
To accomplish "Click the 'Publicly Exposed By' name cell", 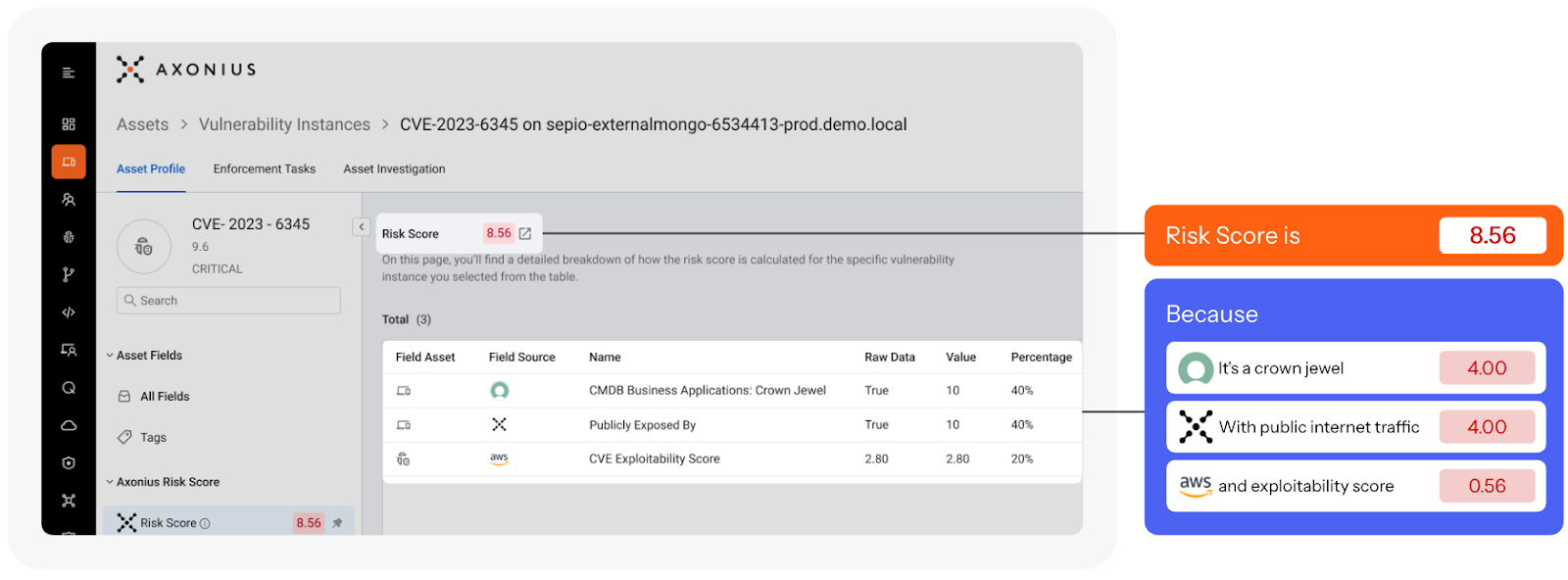I will tap(642, 424).
